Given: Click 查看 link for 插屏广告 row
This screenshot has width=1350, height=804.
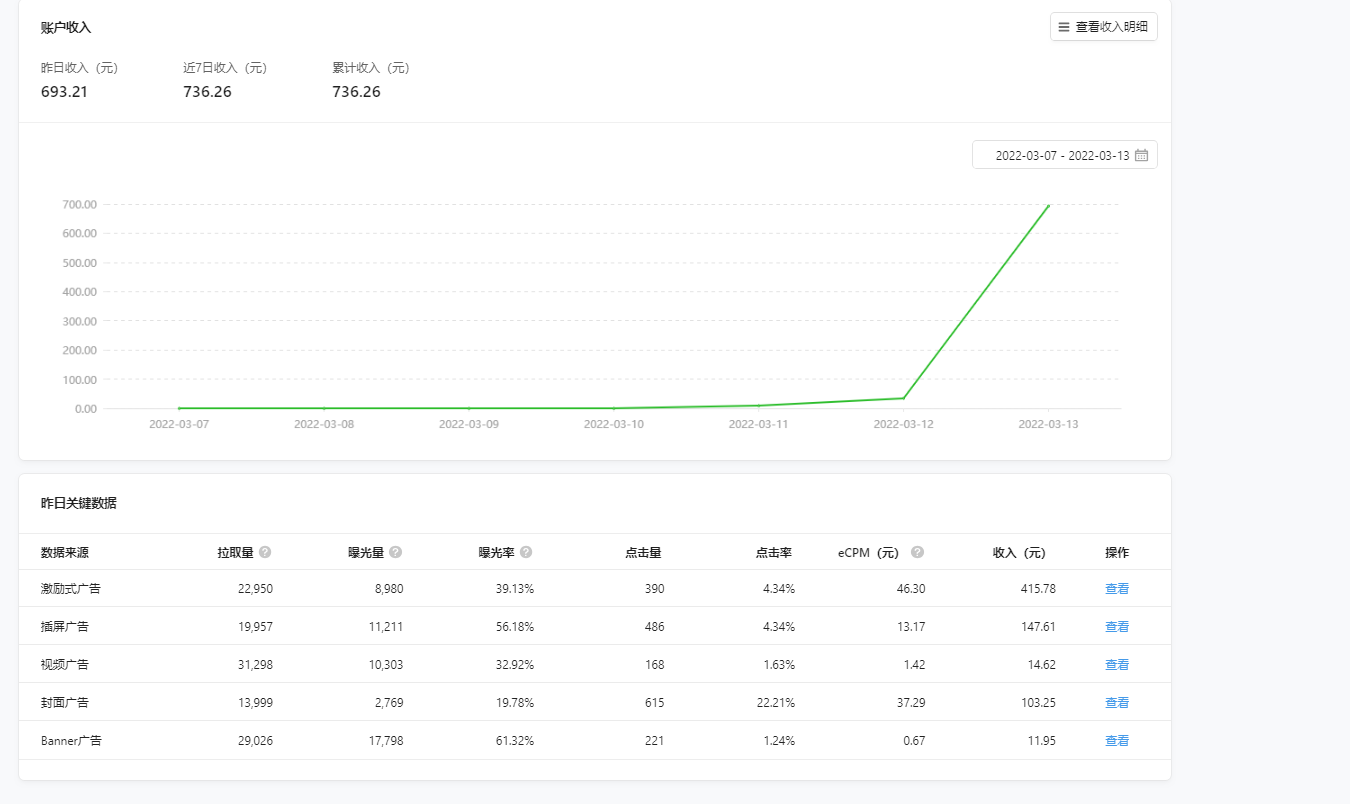Looking at the screenshot, I should 1117,627.
